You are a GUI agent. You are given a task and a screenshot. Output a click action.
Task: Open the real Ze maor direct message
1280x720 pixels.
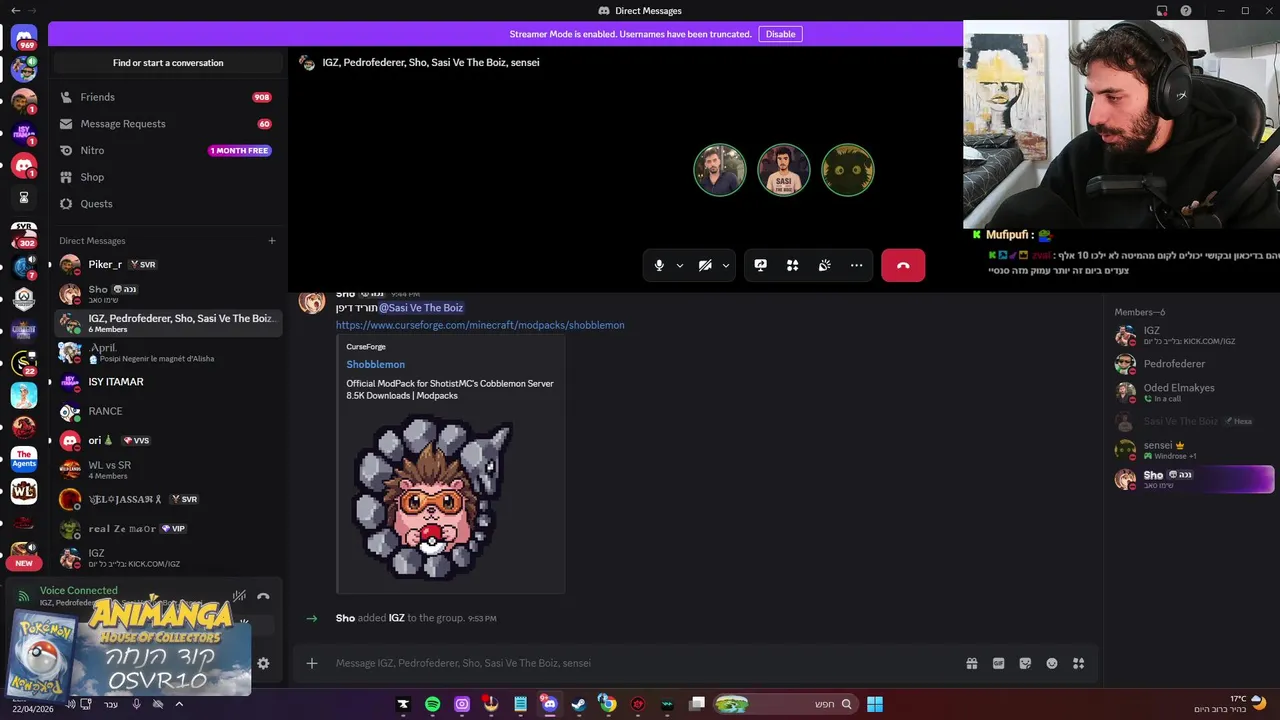click(x=167, y=529)
